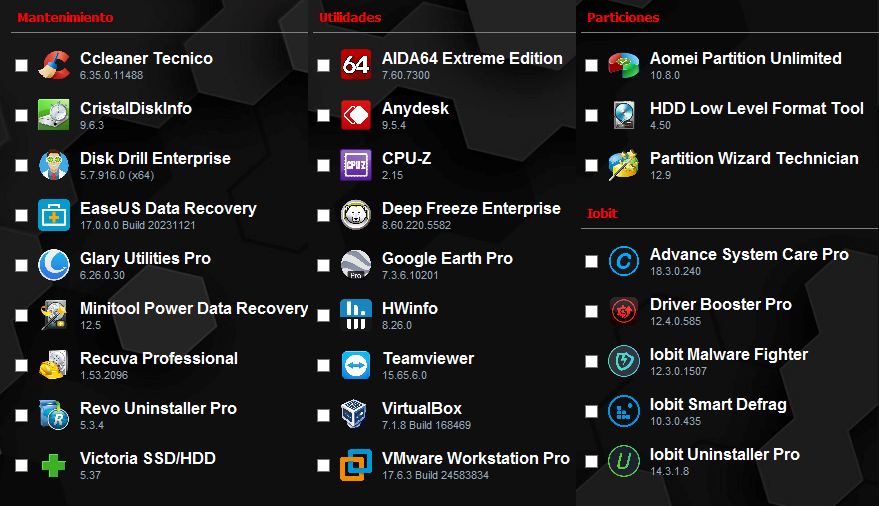879x506 pixels.
Task: Click the Victoria SSD/HDD green cross icon
Action: [x=54, y=465]
